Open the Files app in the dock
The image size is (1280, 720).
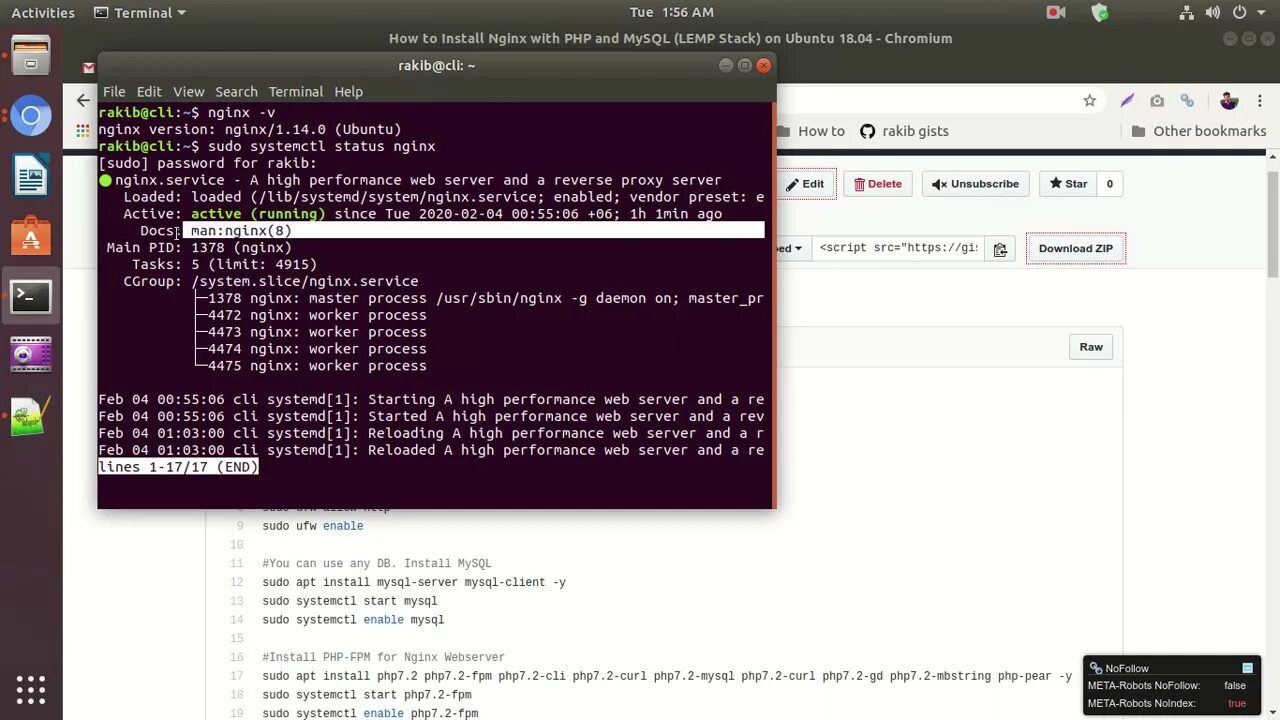coord(31,56)
